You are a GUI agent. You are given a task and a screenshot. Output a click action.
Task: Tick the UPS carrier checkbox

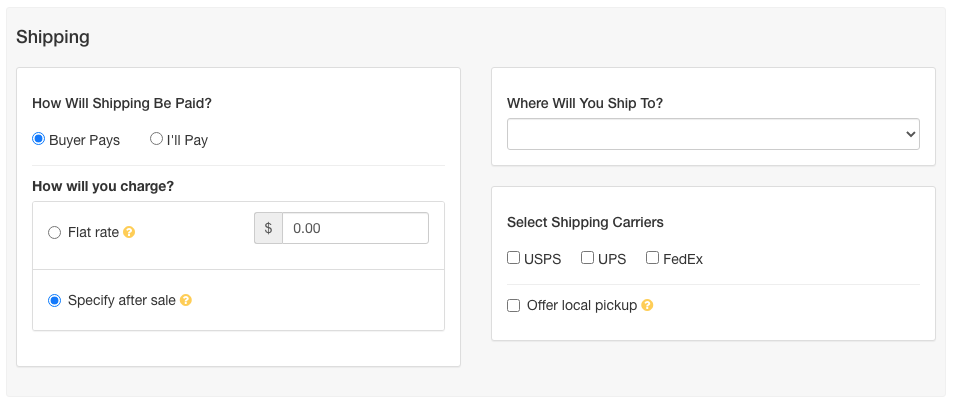pos(588,258)
